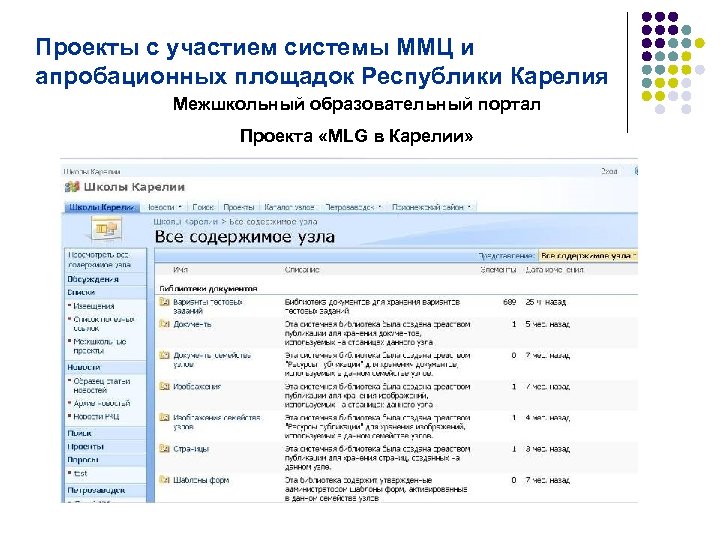Click Просмотреть все содержимое узла in sidebar

tap(100, 260)
